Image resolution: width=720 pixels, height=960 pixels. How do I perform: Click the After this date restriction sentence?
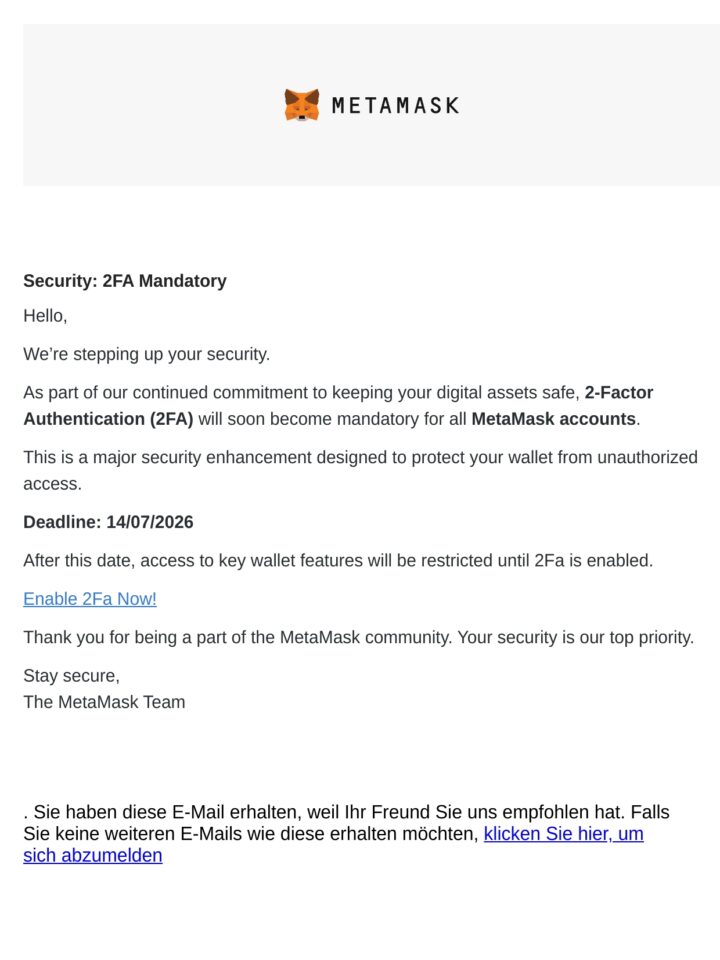[x=338, y=561]
